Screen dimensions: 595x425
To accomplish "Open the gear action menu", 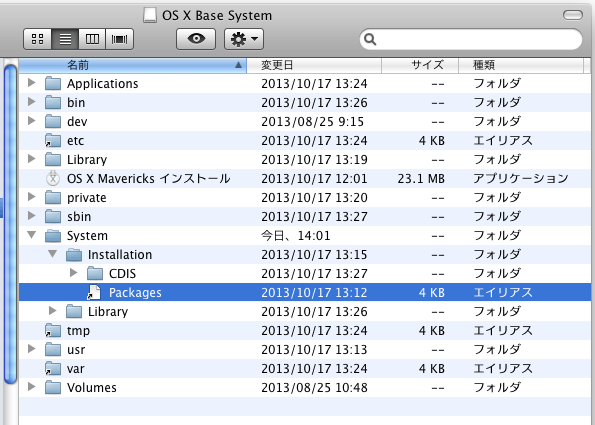I will click(244, 39).
